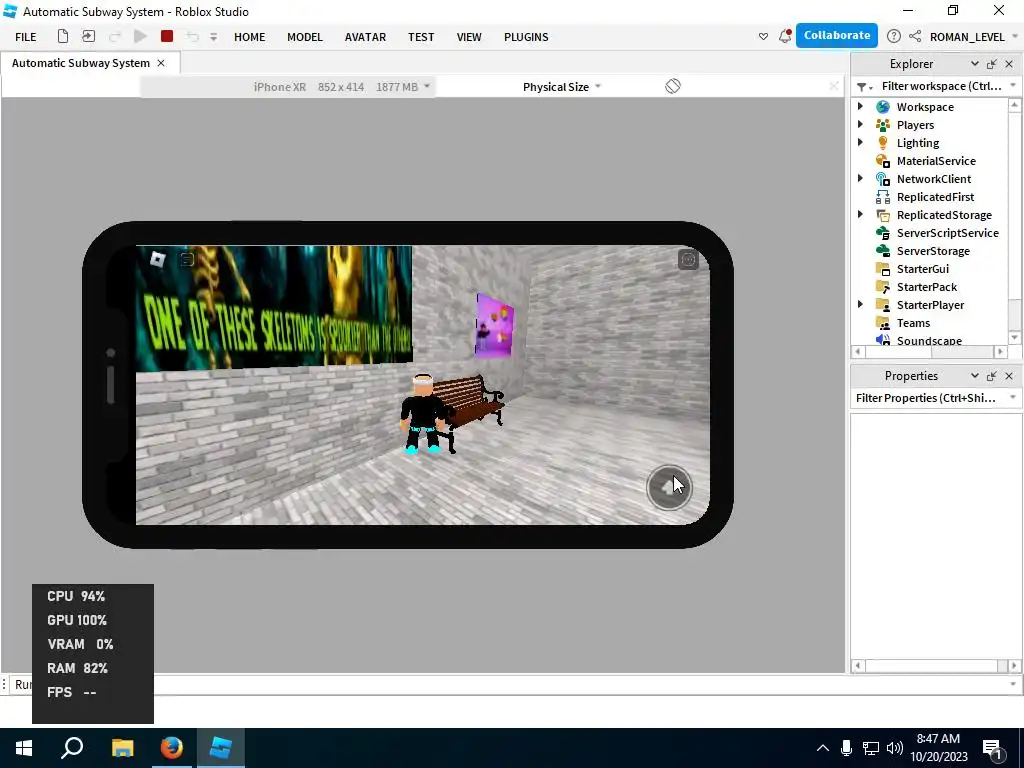Select the StarterPlayer folder icon

click(x=883, y=304)
